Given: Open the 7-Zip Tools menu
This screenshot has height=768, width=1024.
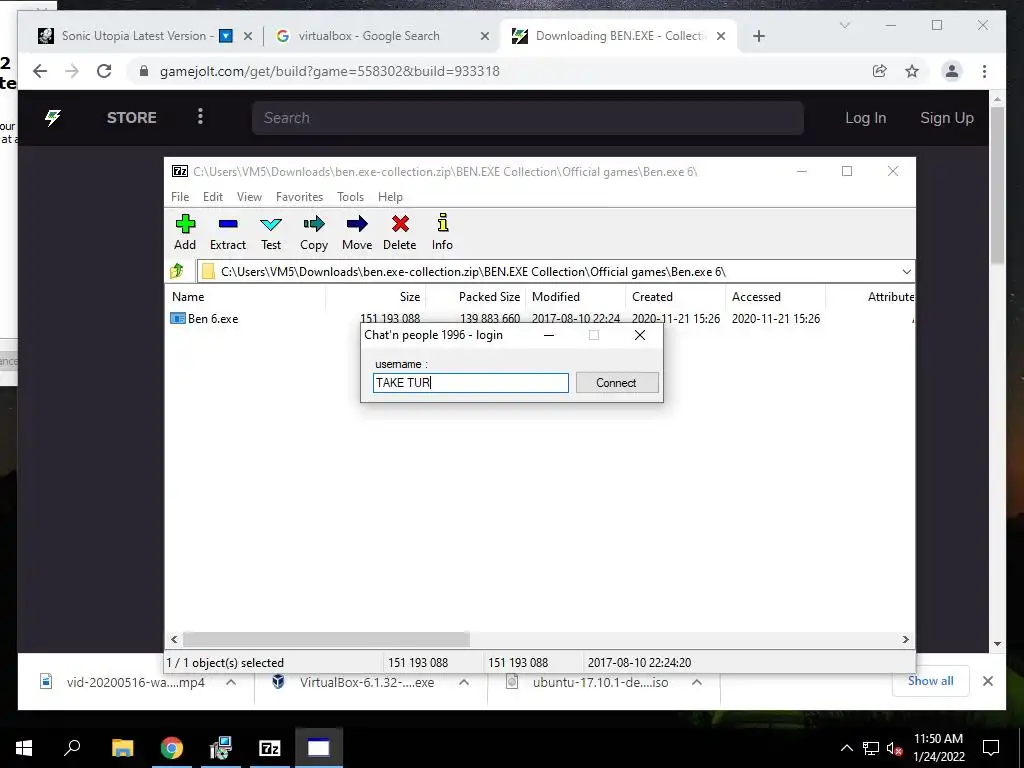Looking at the screenshot, I should pos(350,197).
